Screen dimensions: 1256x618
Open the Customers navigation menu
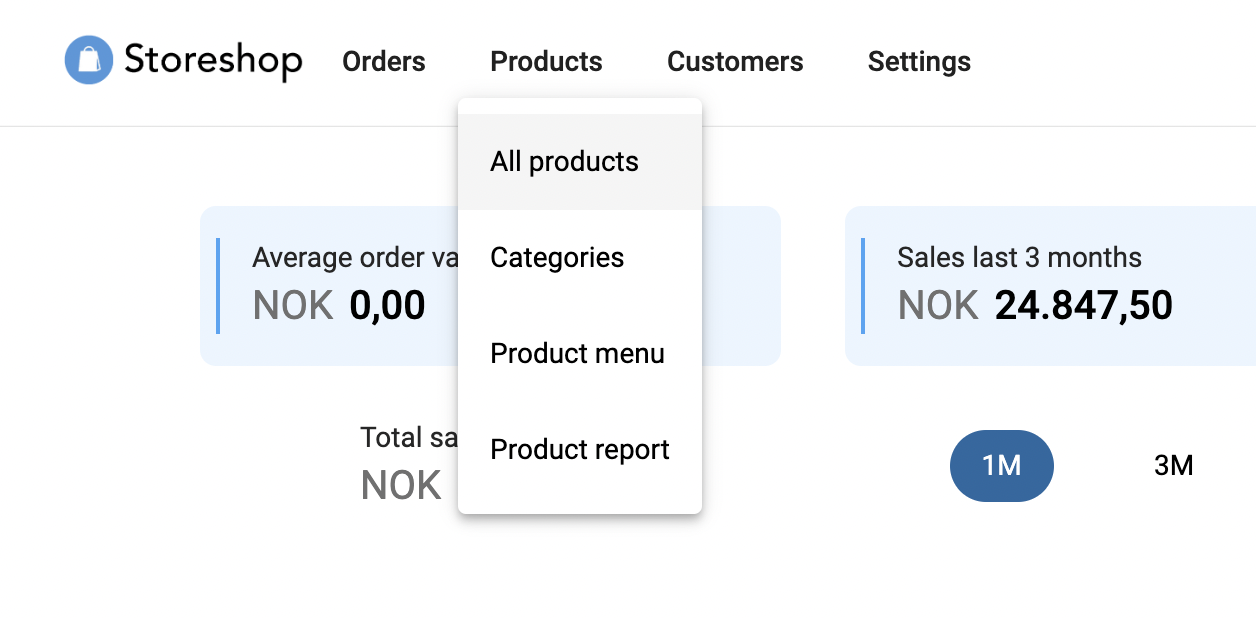[x=735, y=62]
